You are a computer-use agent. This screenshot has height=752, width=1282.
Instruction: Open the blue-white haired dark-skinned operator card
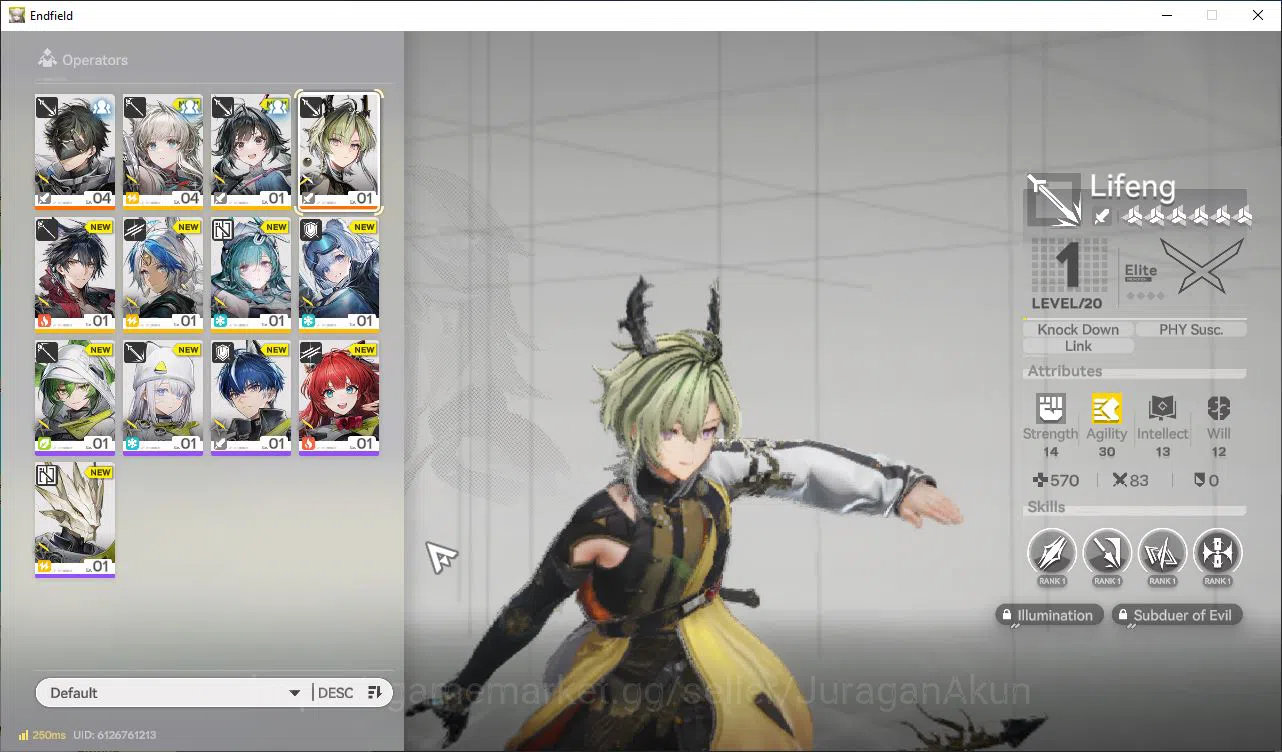point(163,275)
